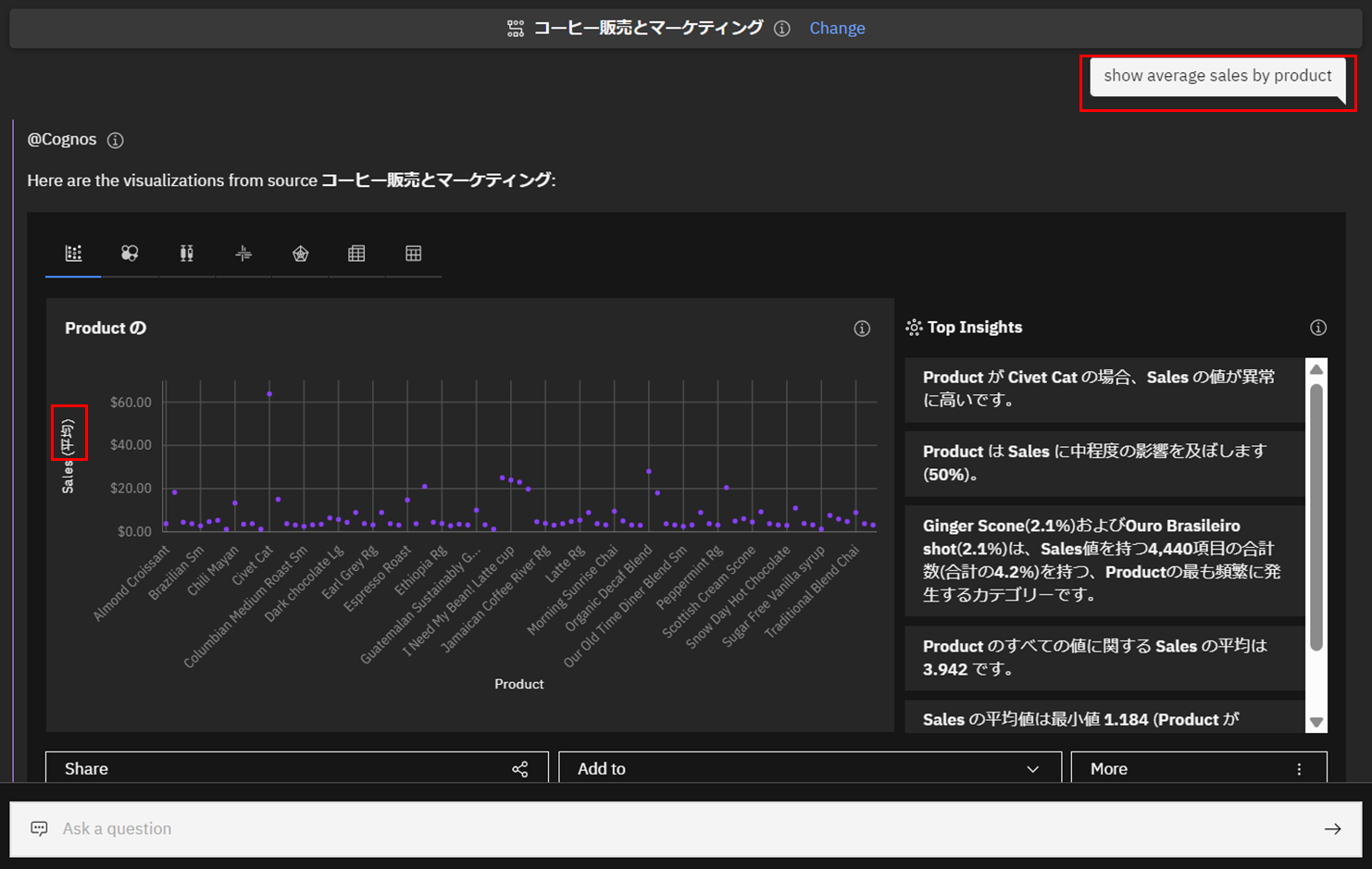1372x869 pixels.
Task: Click the chat bubble icon in question box
Action: coord(39,828)
